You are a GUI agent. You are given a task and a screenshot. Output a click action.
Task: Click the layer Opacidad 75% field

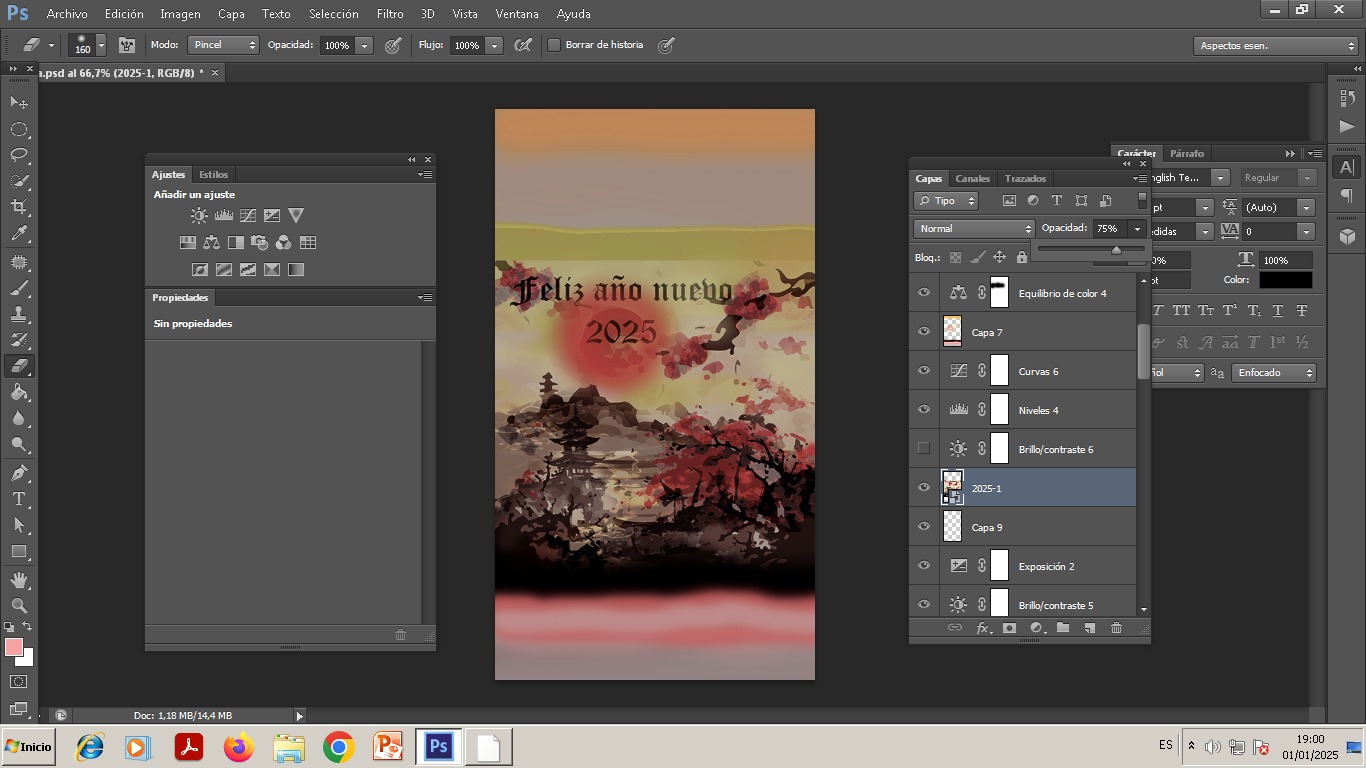(1109, 229)
